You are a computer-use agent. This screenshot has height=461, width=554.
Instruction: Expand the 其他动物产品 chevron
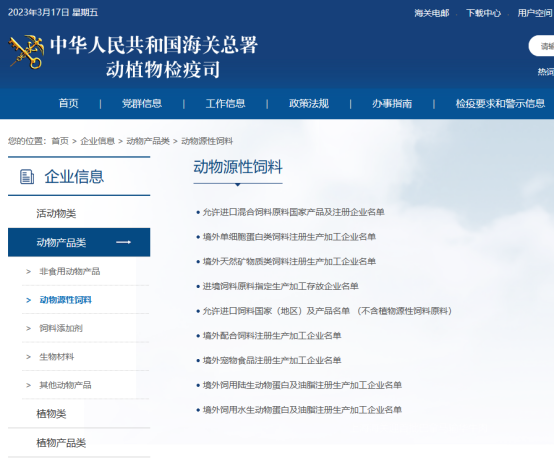click(29, 385)
